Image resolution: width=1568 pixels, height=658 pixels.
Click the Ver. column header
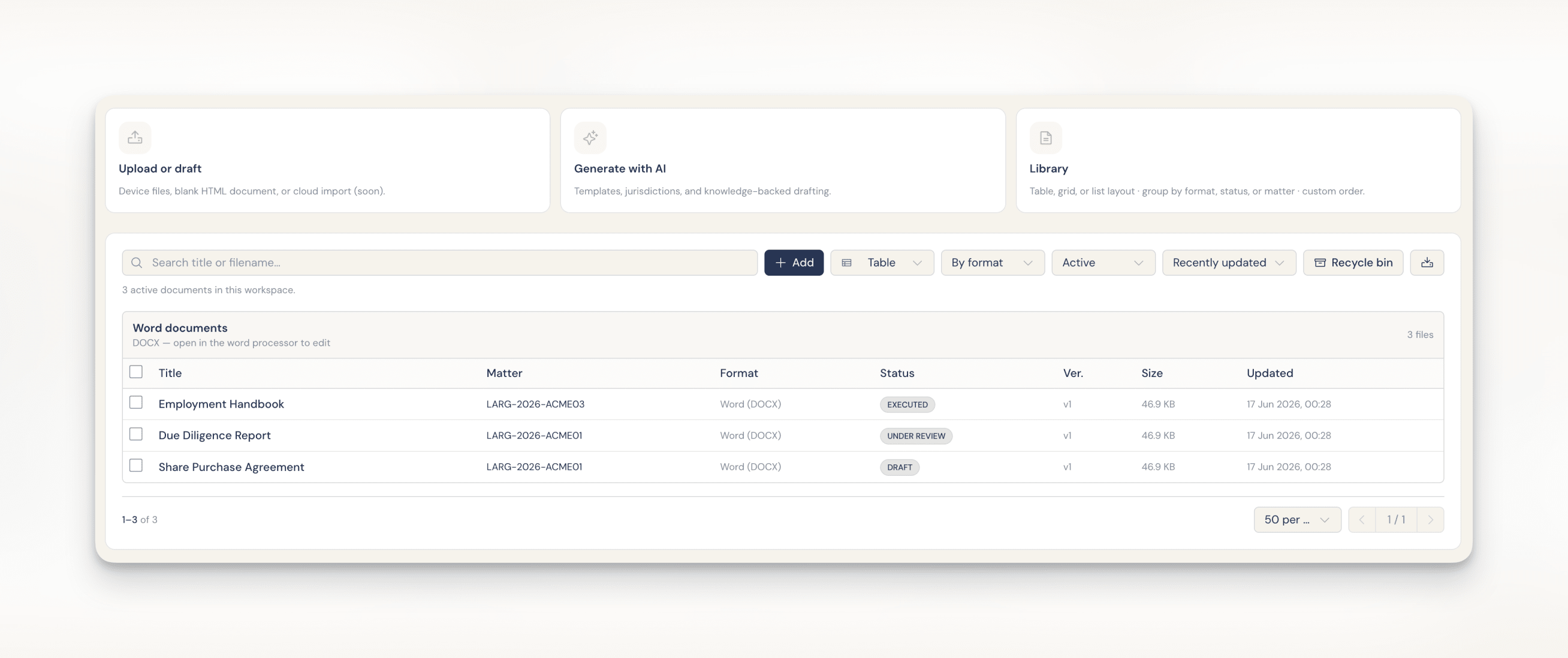[x=1073, y=373]
